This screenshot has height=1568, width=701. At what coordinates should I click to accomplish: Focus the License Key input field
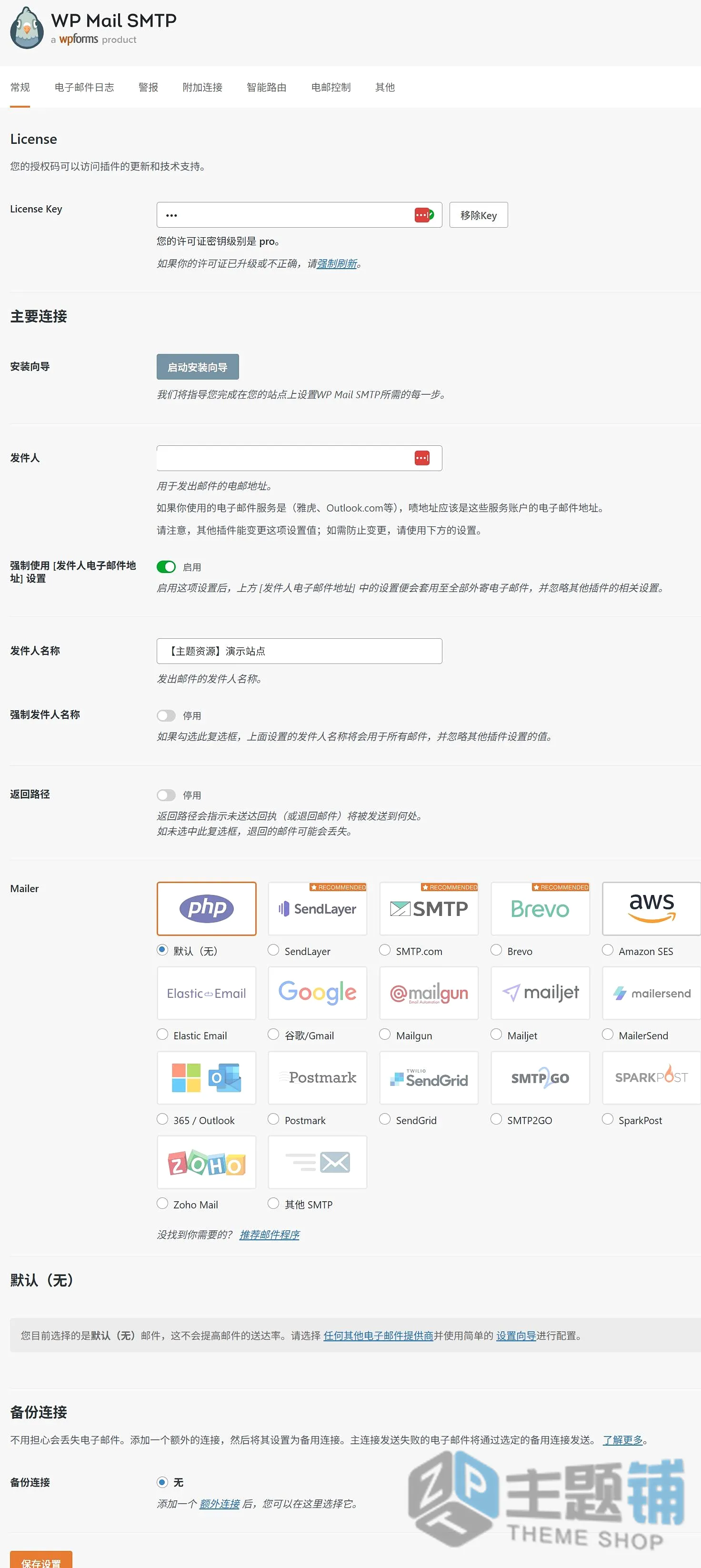click(x=300, y=215)
